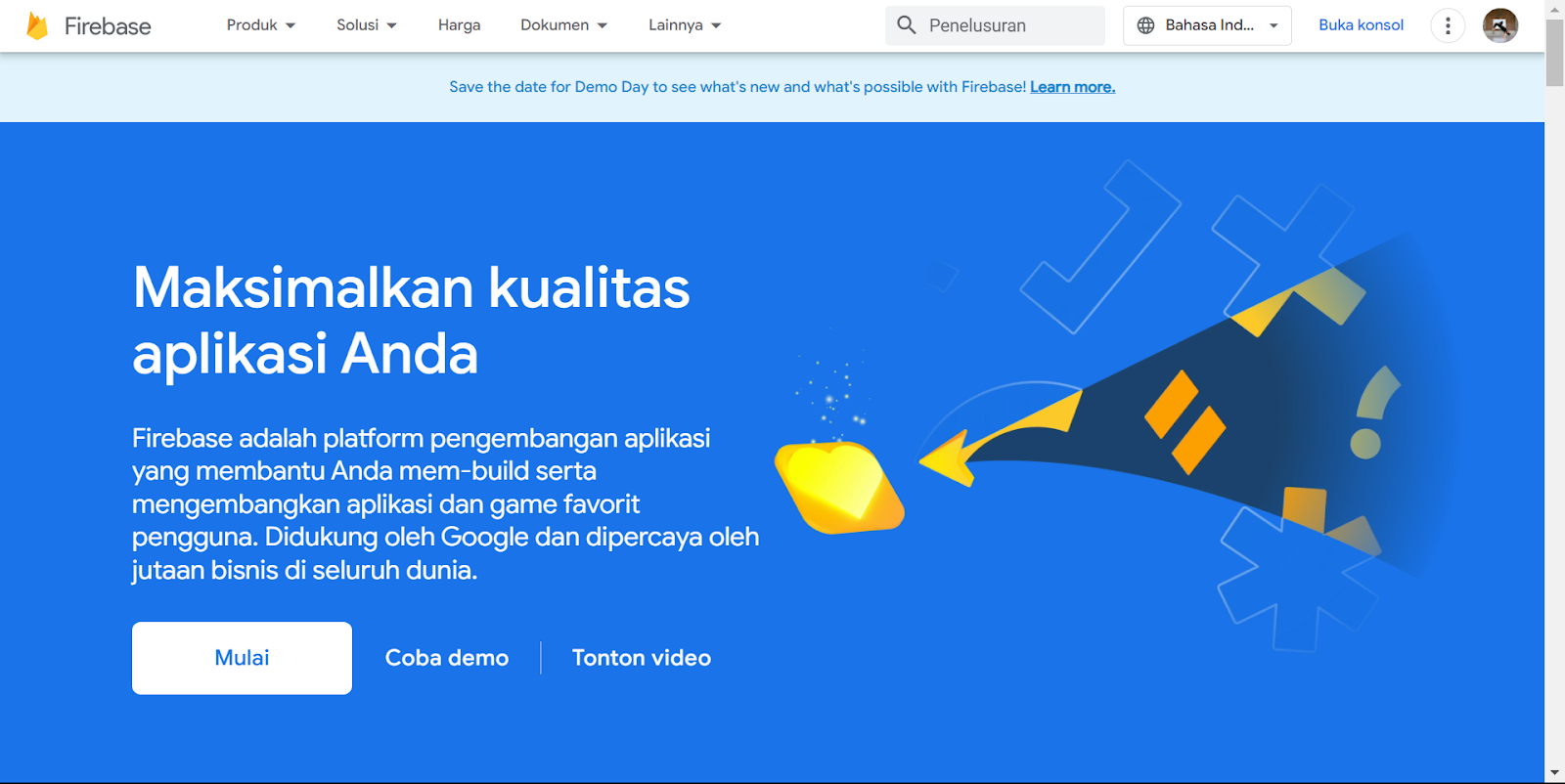
Task: Open the Buka konsol link
Action: tap(1361, 25)
